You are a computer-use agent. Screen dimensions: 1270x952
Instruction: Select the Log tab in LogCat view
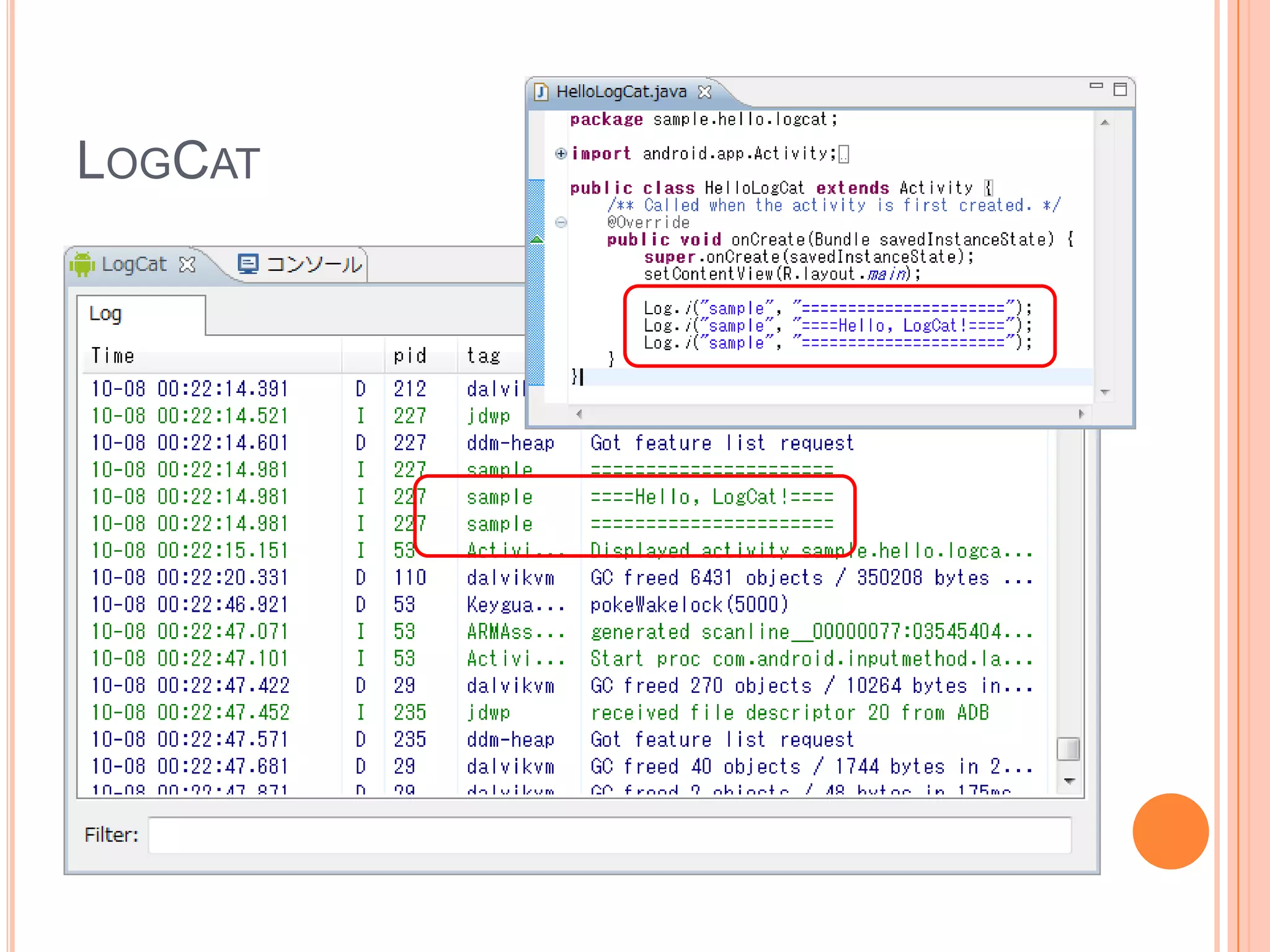click(141, 314)
